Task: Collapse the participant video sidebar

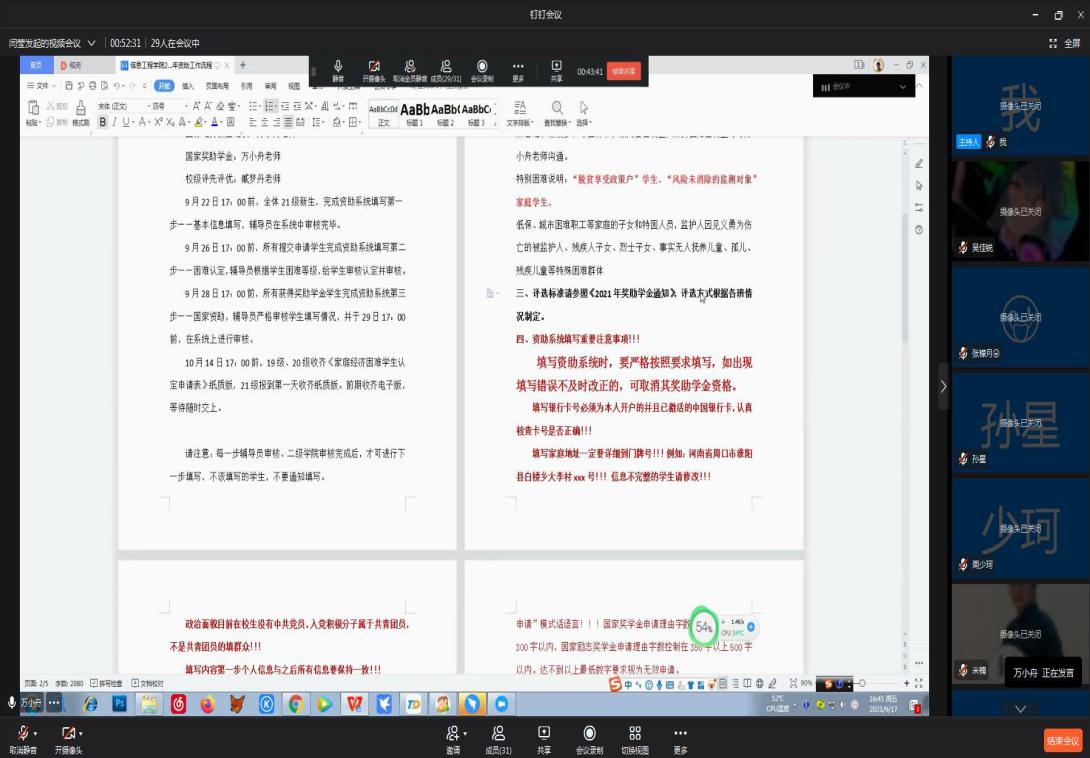Action: pos(942,386)
